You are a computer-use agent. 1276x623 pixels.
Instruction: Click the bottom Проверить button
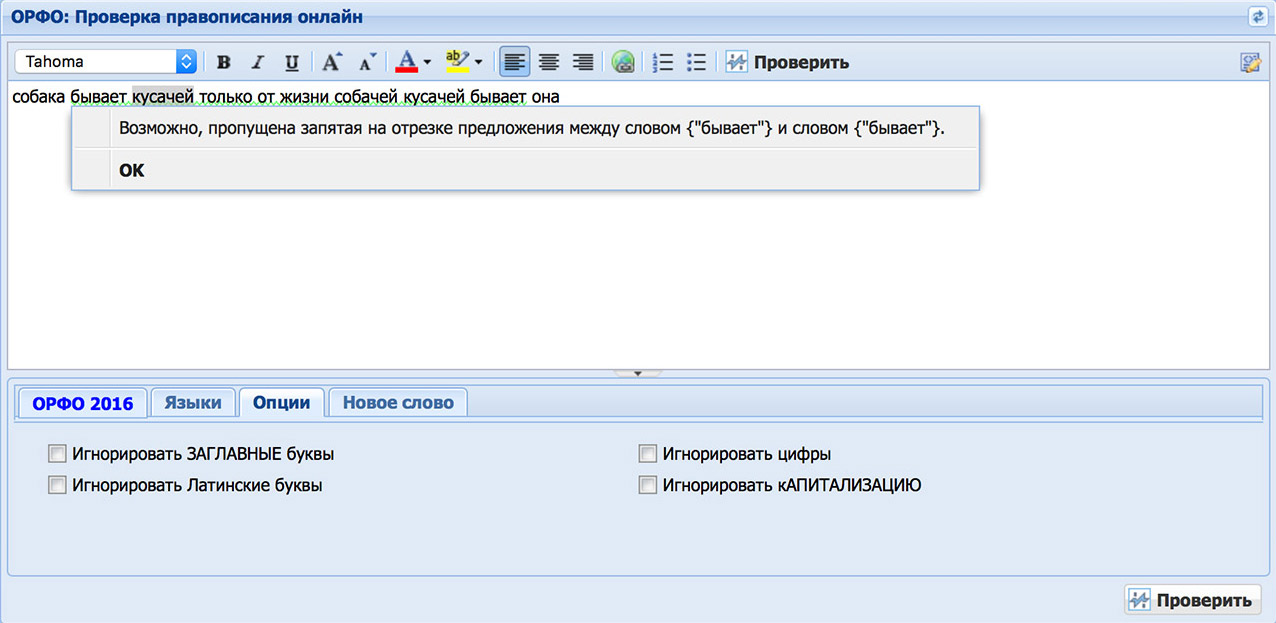point(1192,600)
